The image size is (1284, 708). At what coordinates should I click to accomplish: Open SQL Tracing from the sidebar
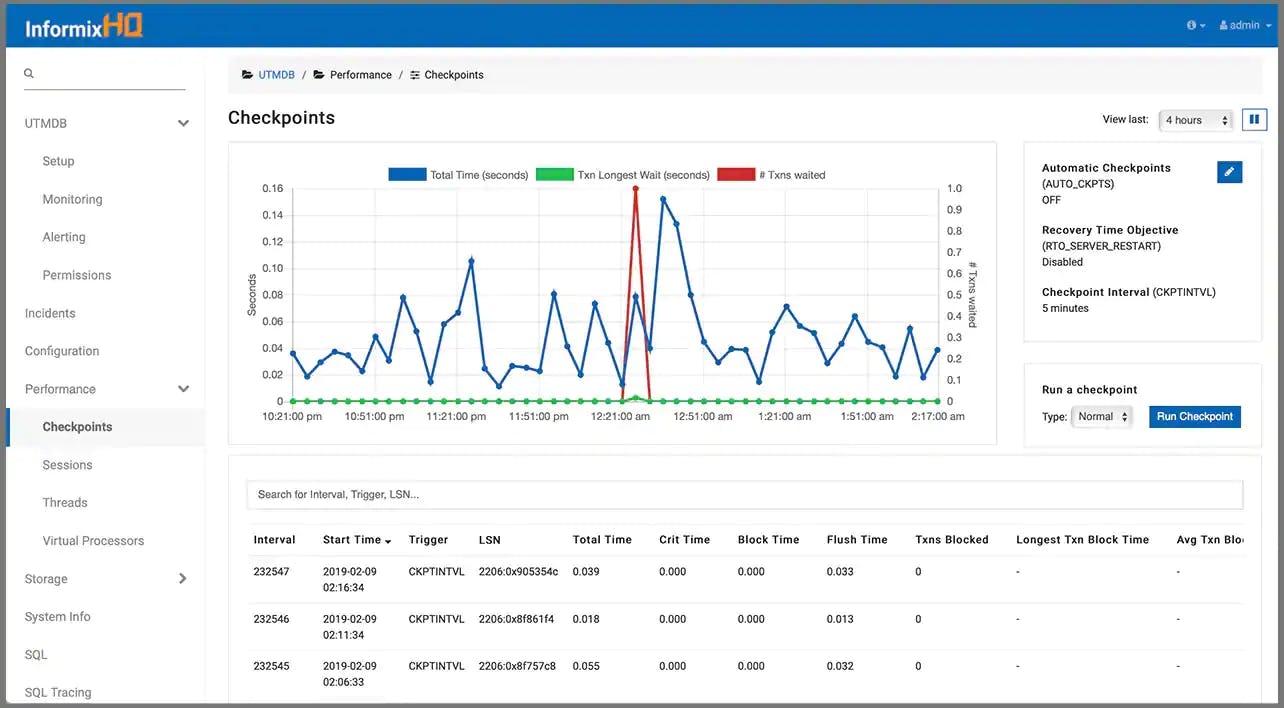point(56,692)
